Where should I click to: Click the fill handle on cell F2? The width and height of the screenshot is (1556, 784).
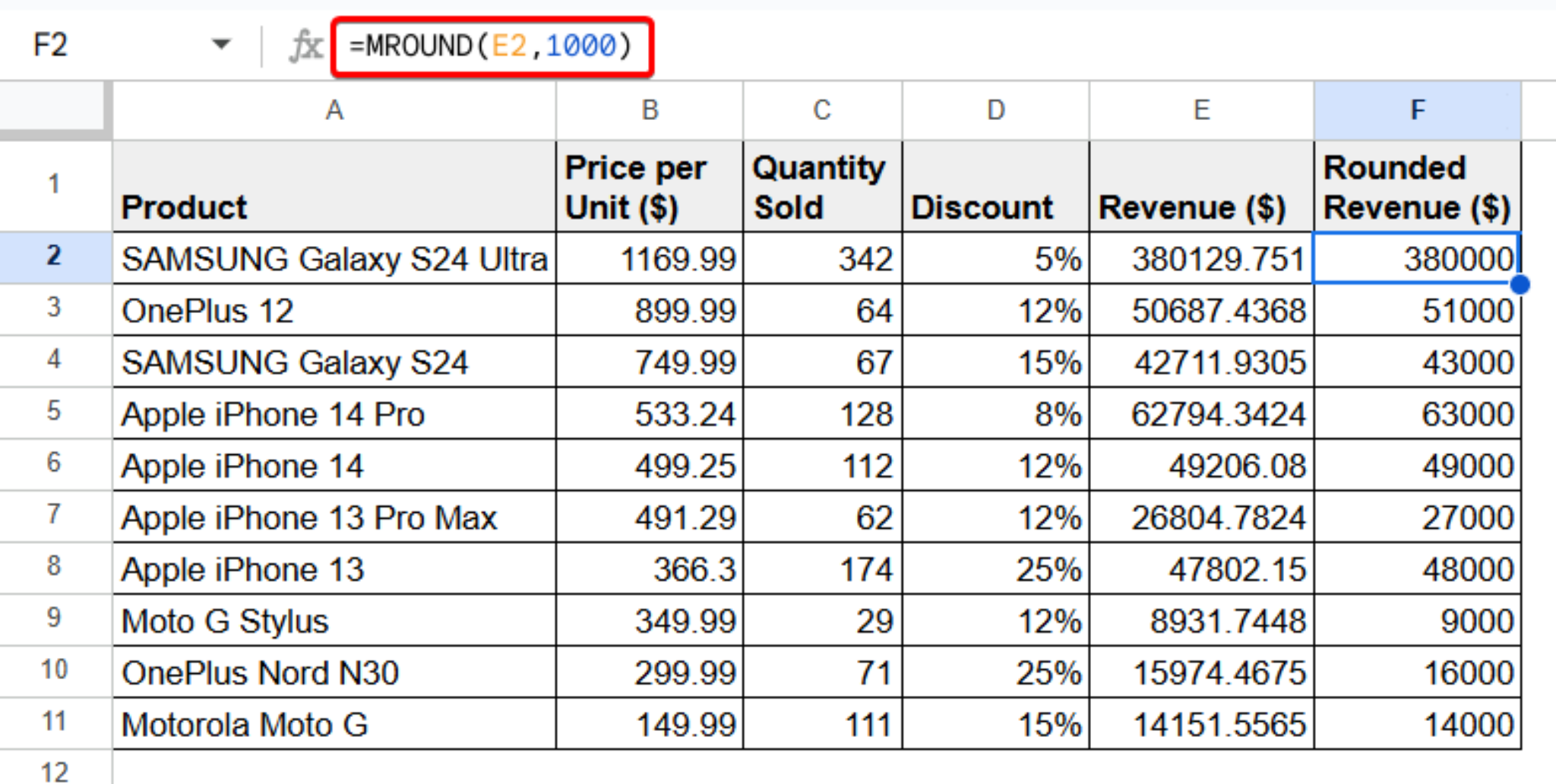click(1520, 284)
